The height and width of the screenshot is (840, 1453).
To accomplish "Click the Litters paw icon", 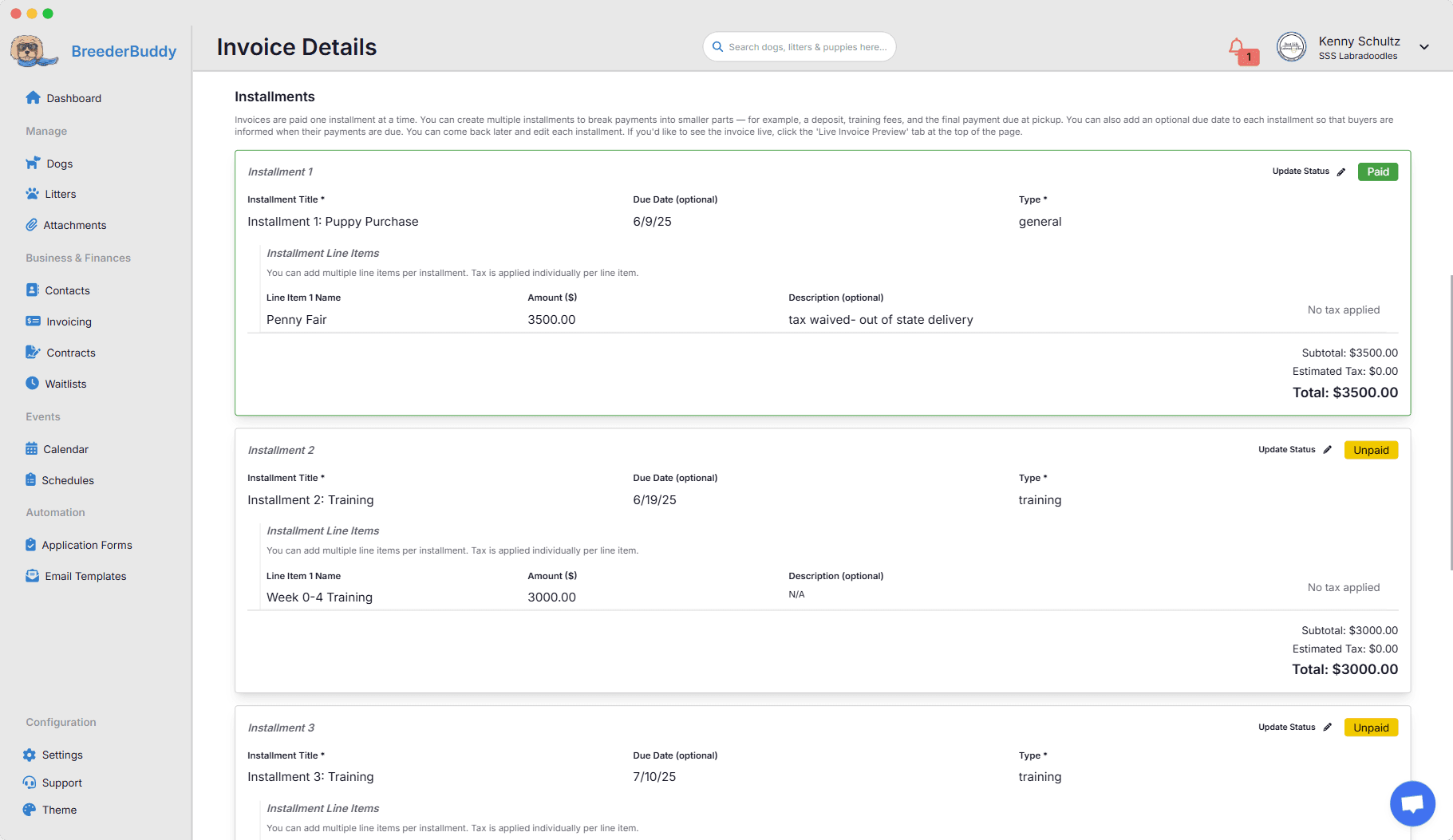I will click(x=32, y=194).
